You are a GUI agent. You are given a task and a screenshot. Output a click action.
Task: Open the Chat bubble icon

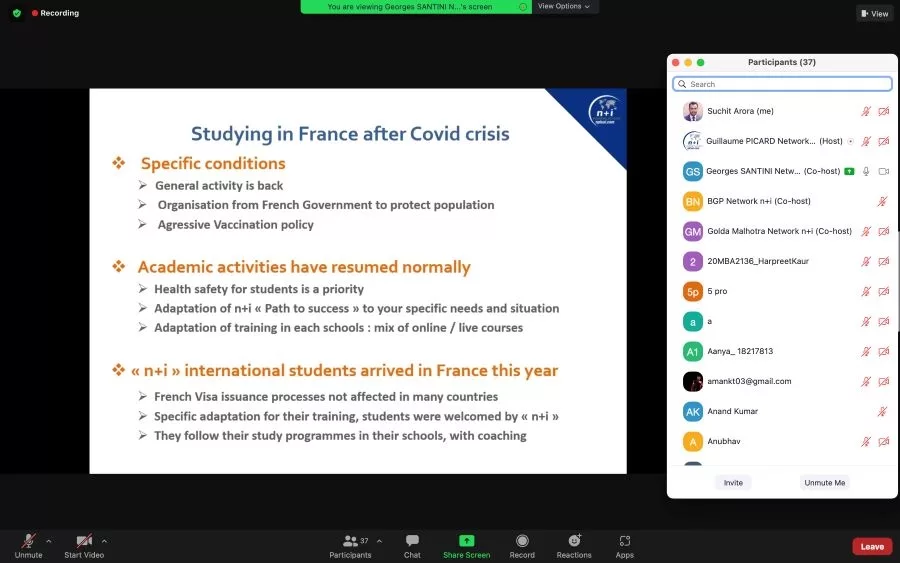point(412,541)
